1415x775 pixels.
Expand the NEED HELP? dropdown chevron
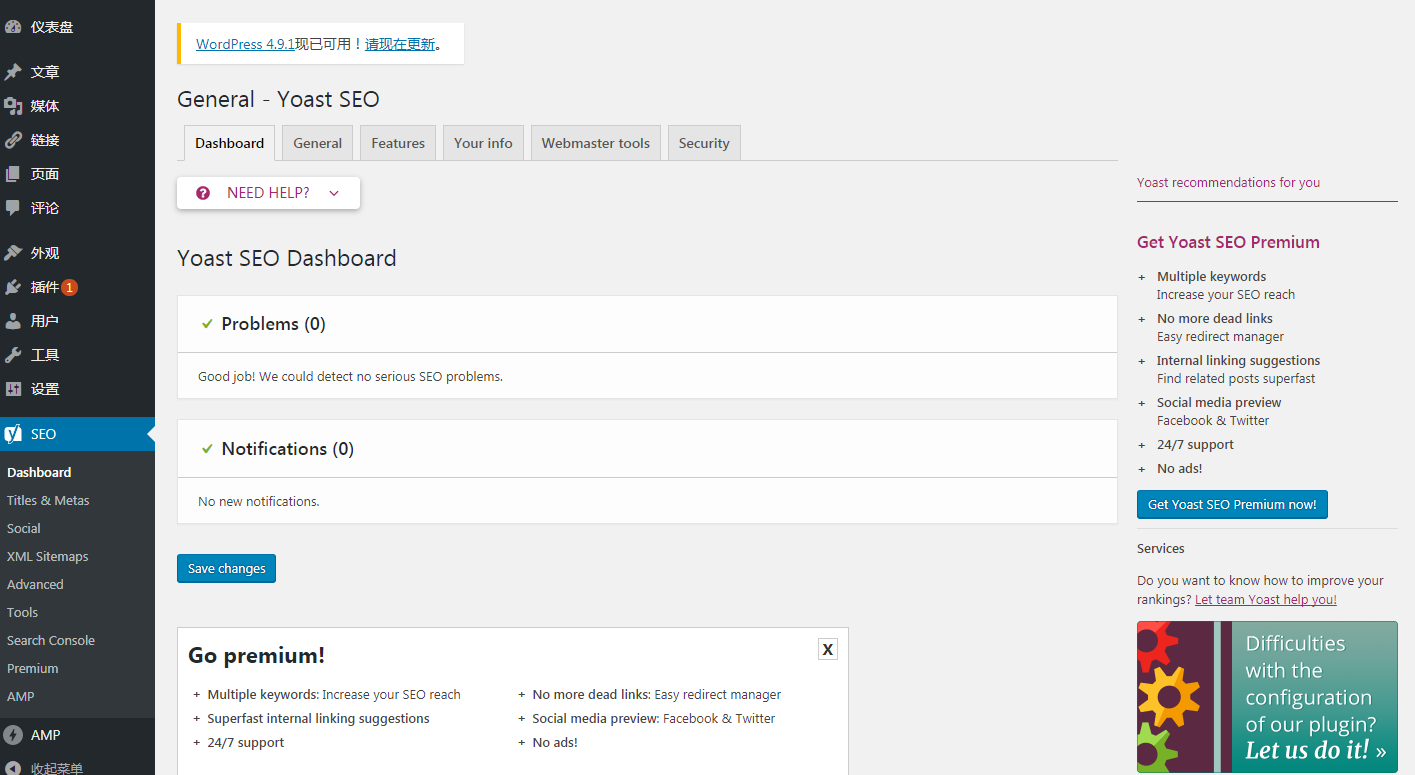pos(334,193)
